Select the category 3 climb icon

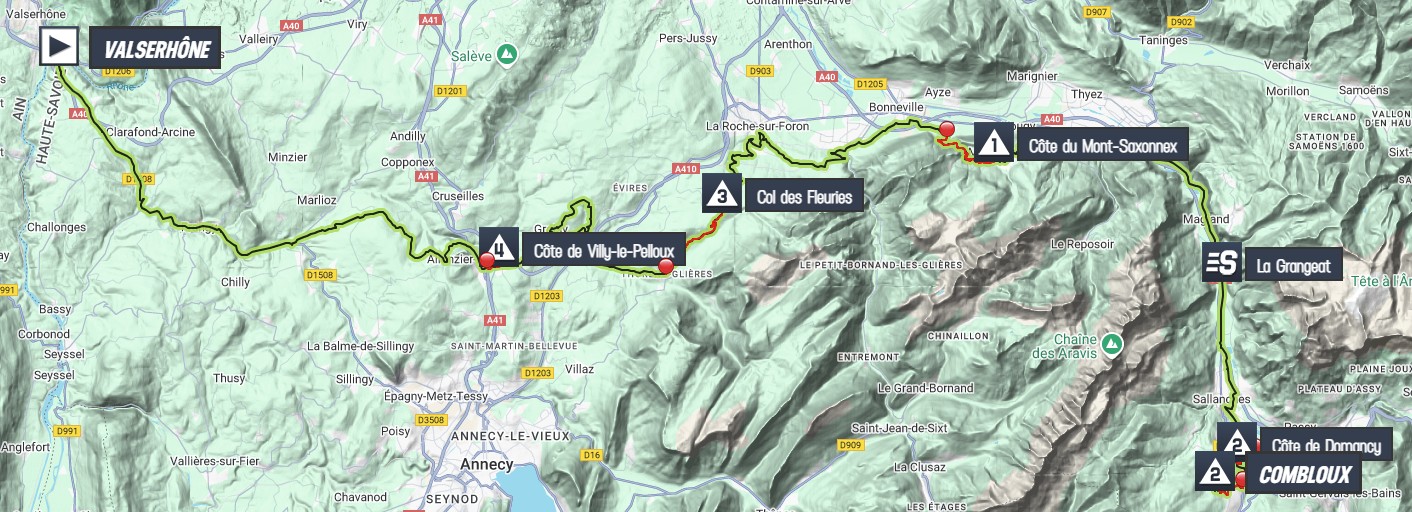[x=722, y=193]
